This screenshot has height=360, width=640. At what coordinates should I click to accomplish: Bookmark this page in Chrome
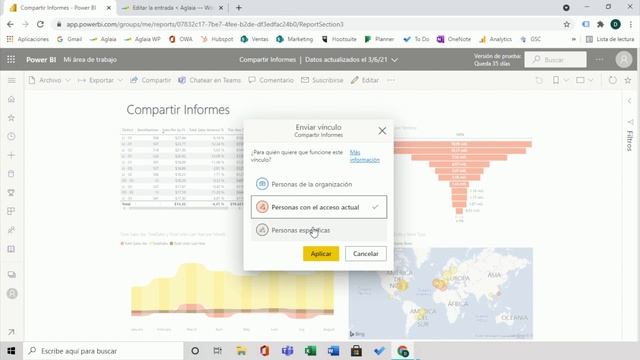point(567,24)
